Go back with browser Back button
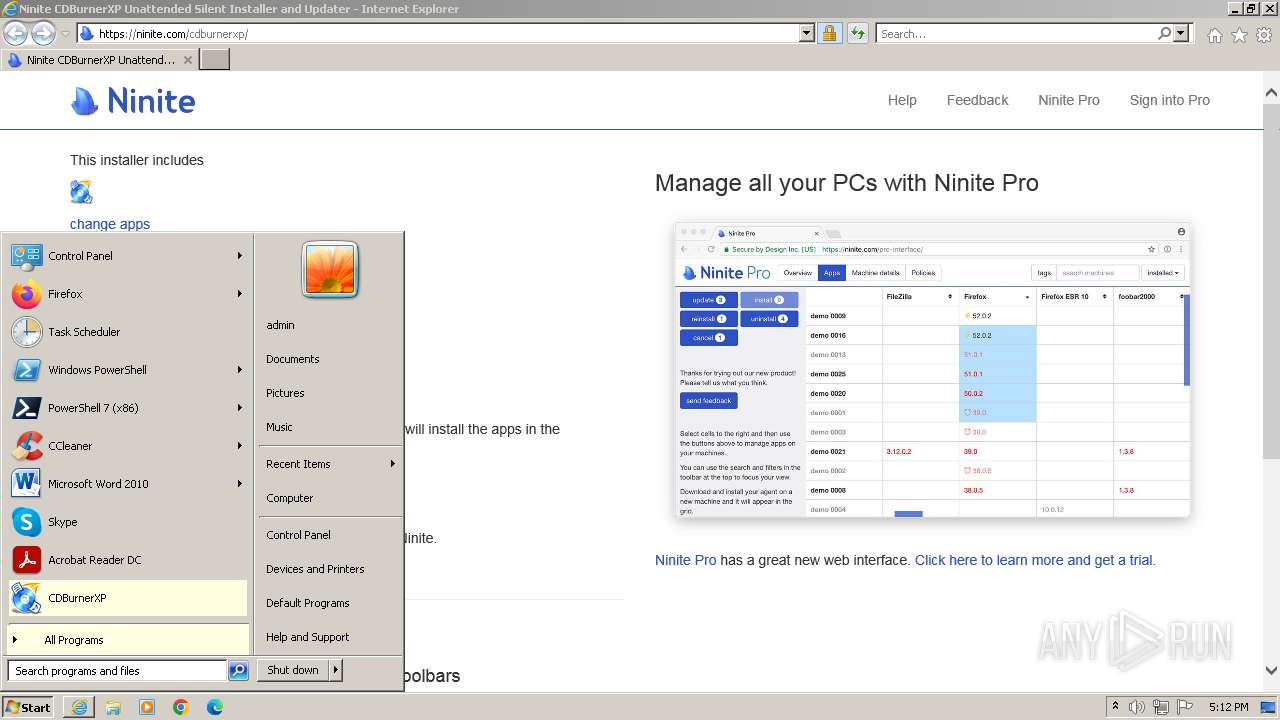1280x720 pixels. [x=15, y=34]
